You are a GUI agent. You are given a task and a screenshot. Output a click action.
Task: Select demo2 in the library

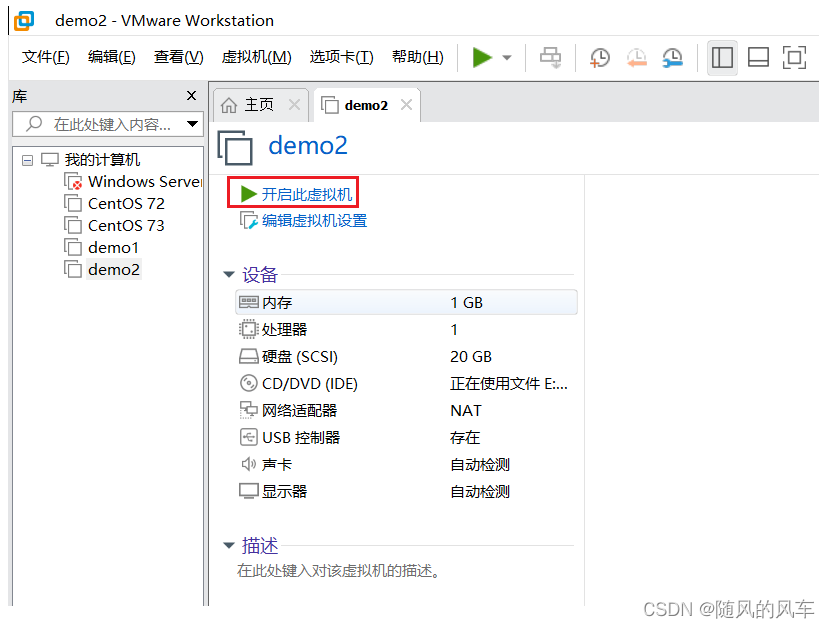point(114,270)
